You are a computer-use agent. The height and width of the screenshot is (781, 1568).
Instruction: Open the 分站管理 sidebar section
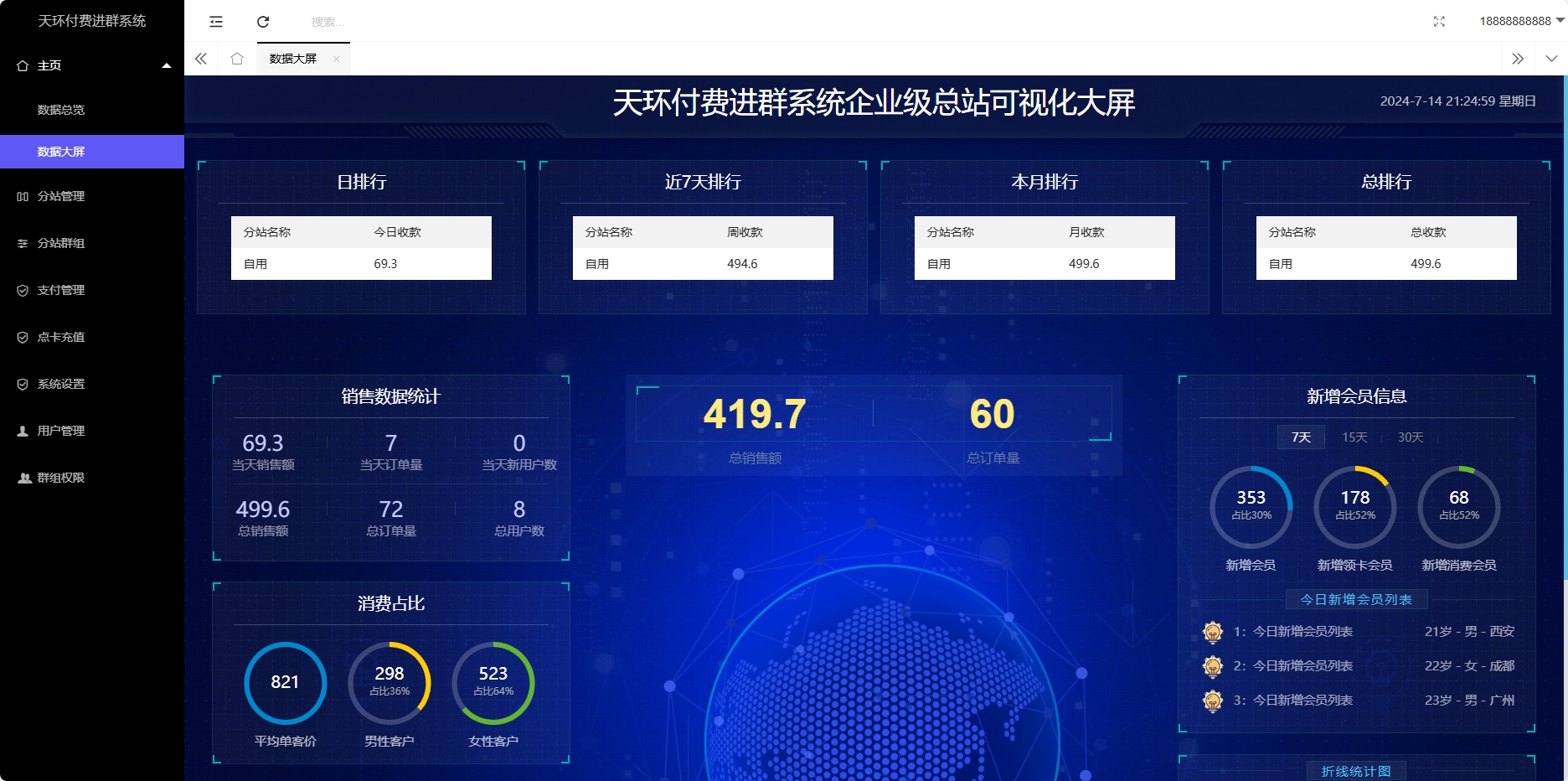click(59, 196)
